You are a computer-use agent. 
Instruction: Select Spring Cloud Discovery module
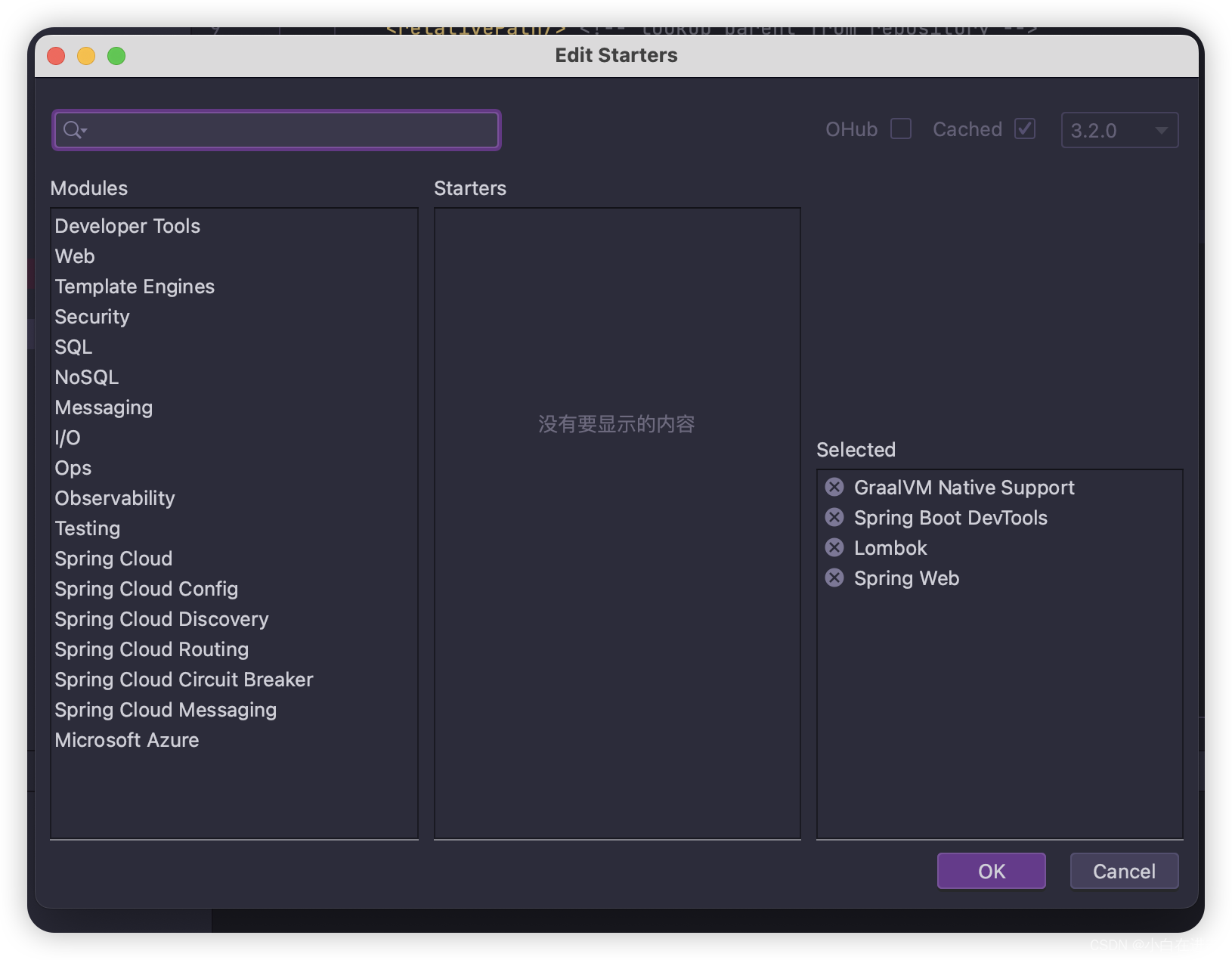[234, 619]
